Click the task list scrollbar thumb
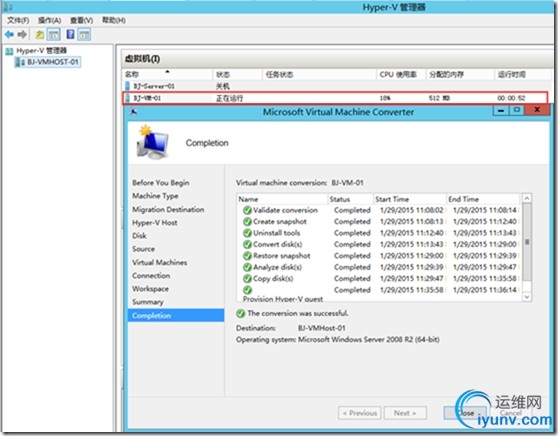This screenshot has height=436, width=558. (527, 242)
